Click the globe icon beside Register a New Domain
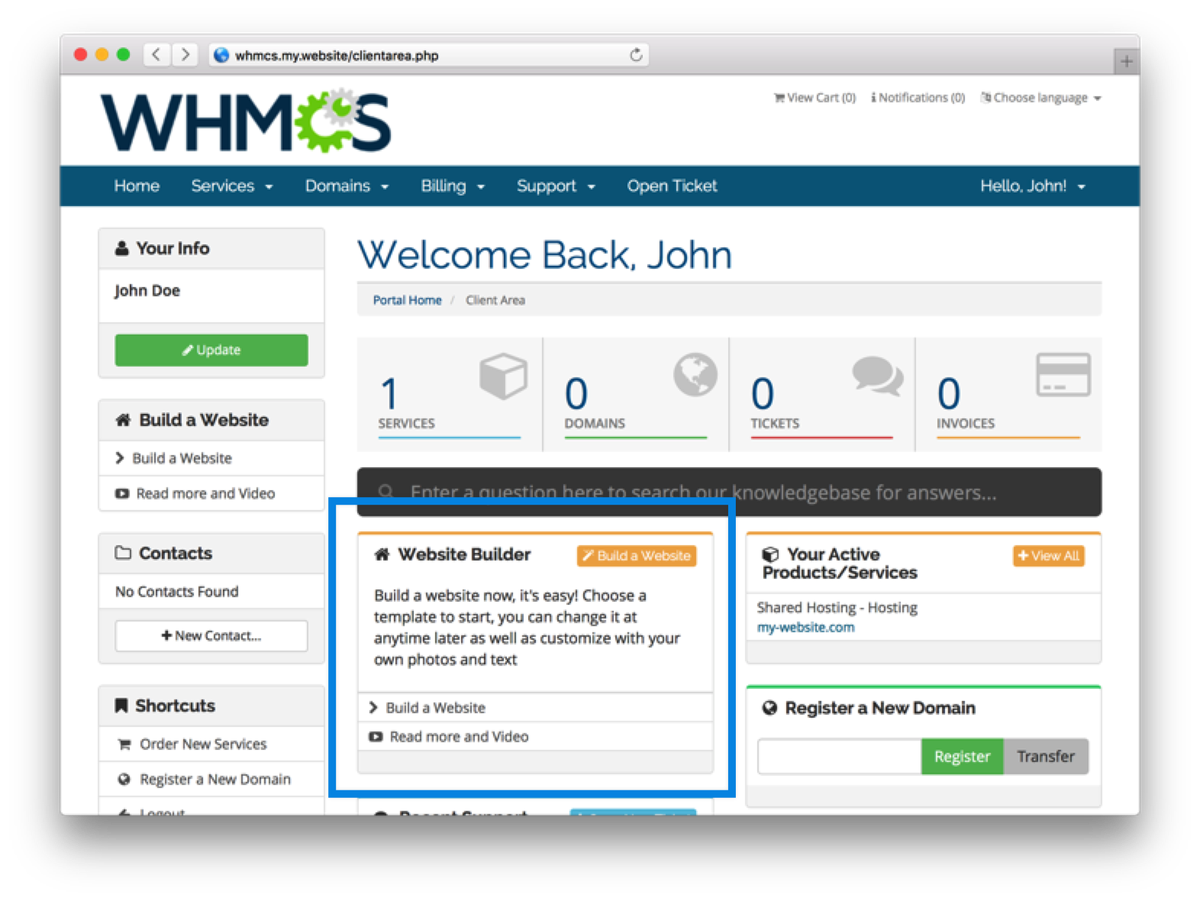The width and height of the screenshot is (1200, 901). tap(770, 708)
